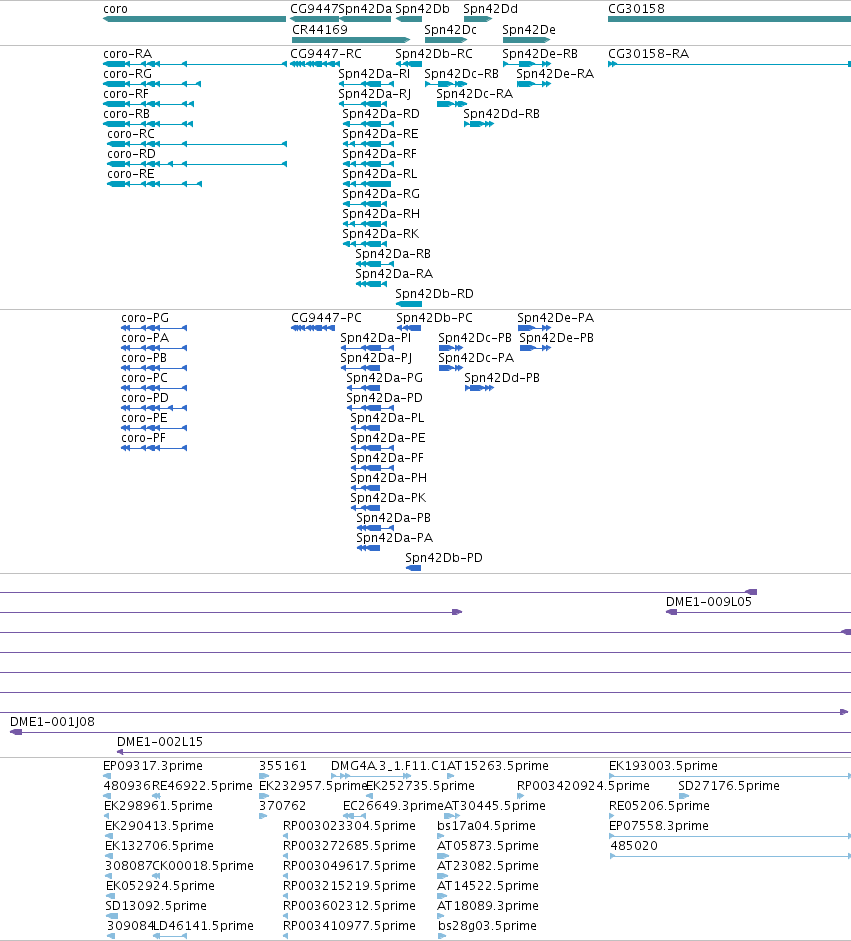Click the coro gene label
851x941 pixels.
point(115,9)
